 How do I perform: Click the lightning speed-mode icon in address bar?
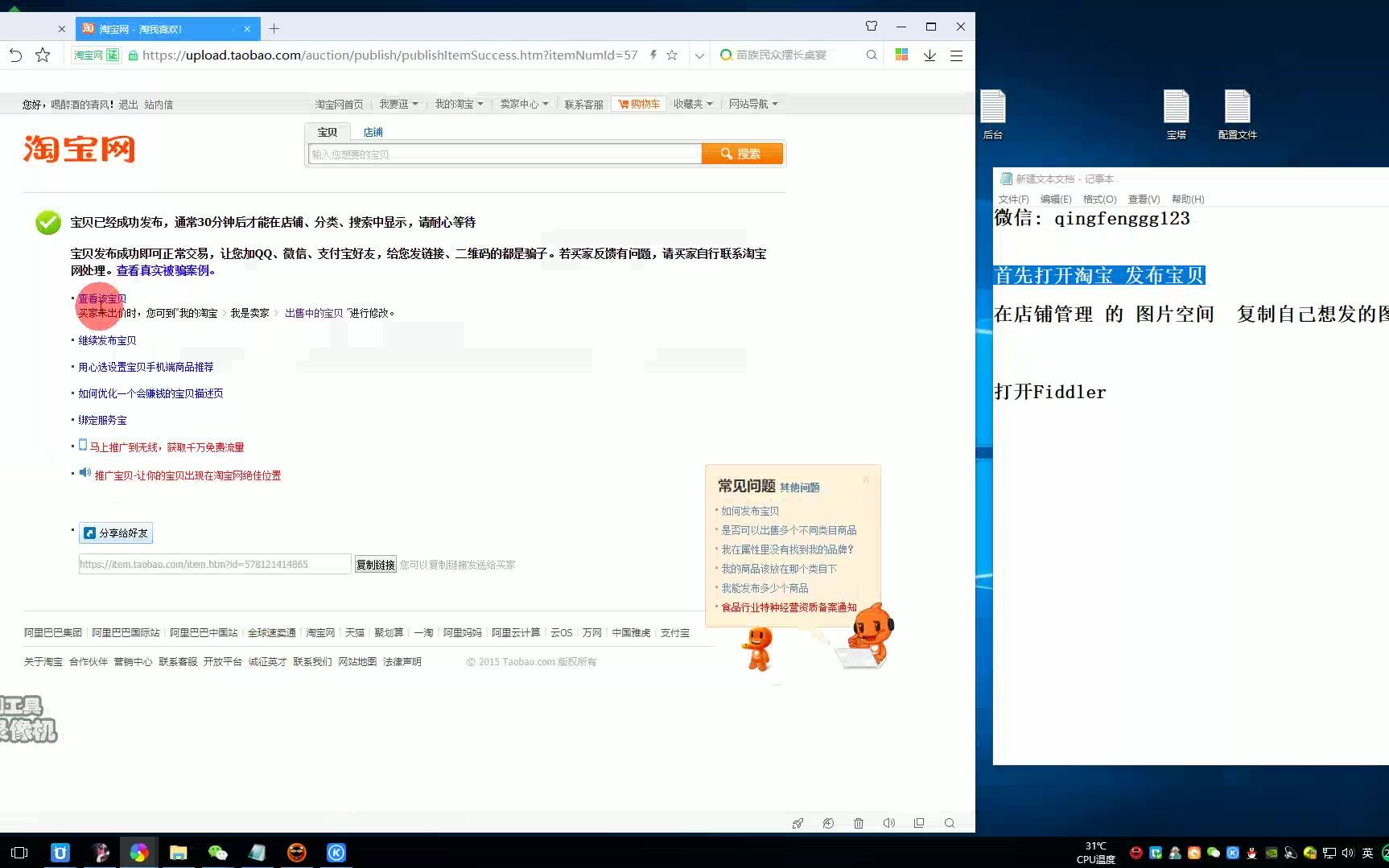pos(653,55)
